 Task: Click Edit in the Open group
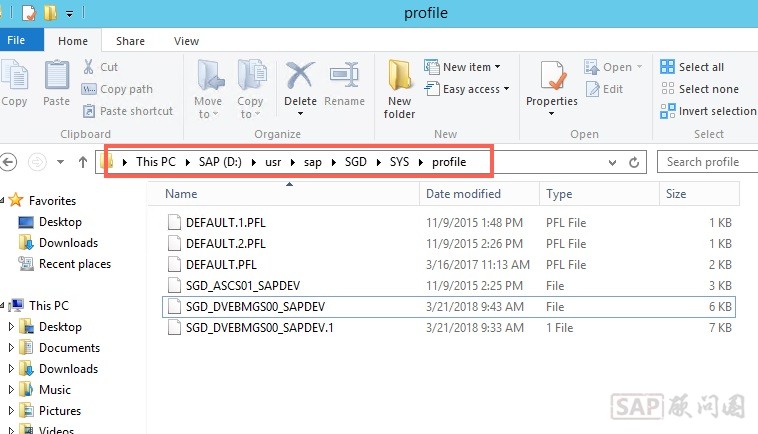tap(604, 89)
